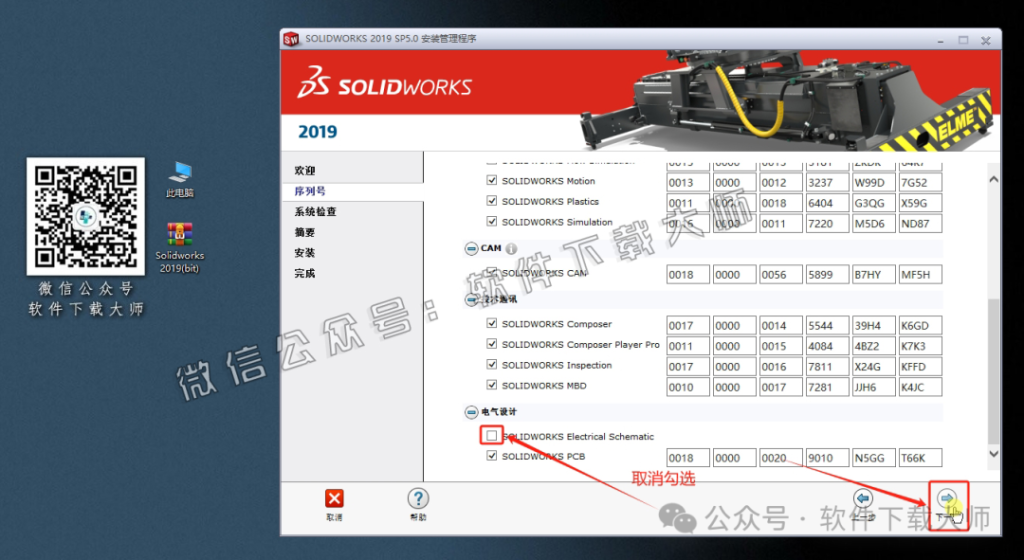
Task: Click the KFFD serial field
Action: 921,367
